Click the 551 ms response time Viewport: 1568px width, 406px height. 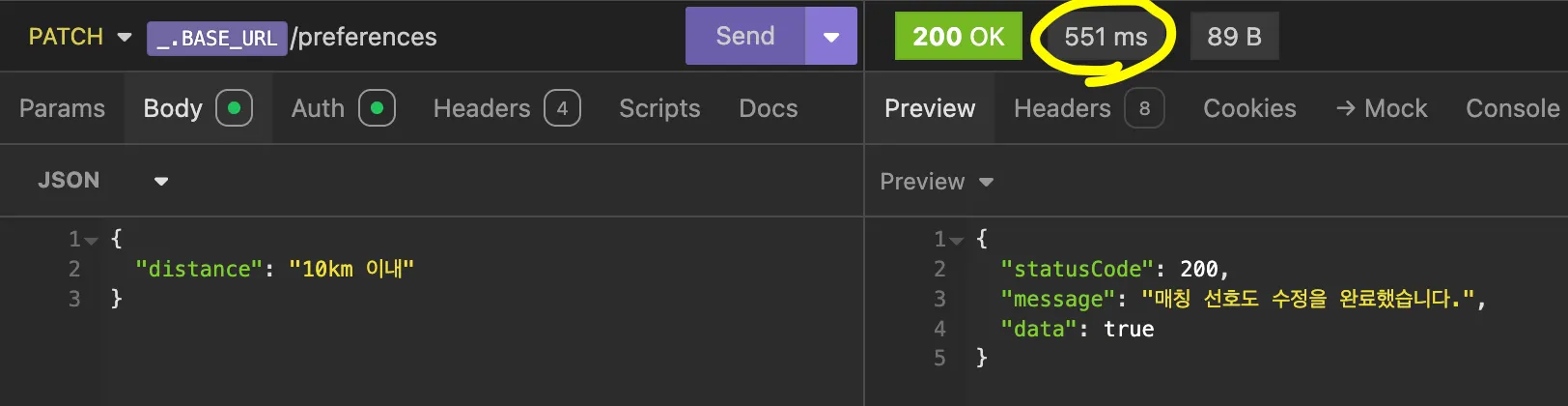click(x=1106, y=37)
